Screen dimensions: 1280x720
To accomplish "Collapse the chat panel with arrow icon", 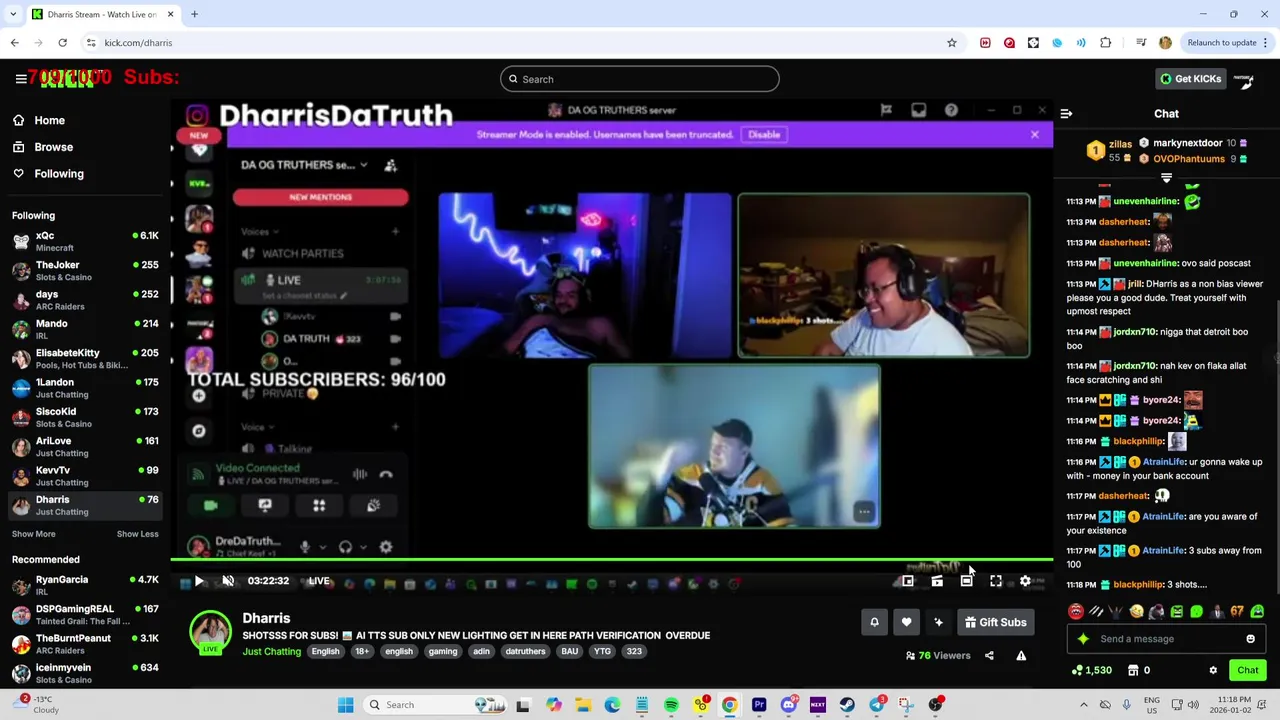I will coord(1066,114).
